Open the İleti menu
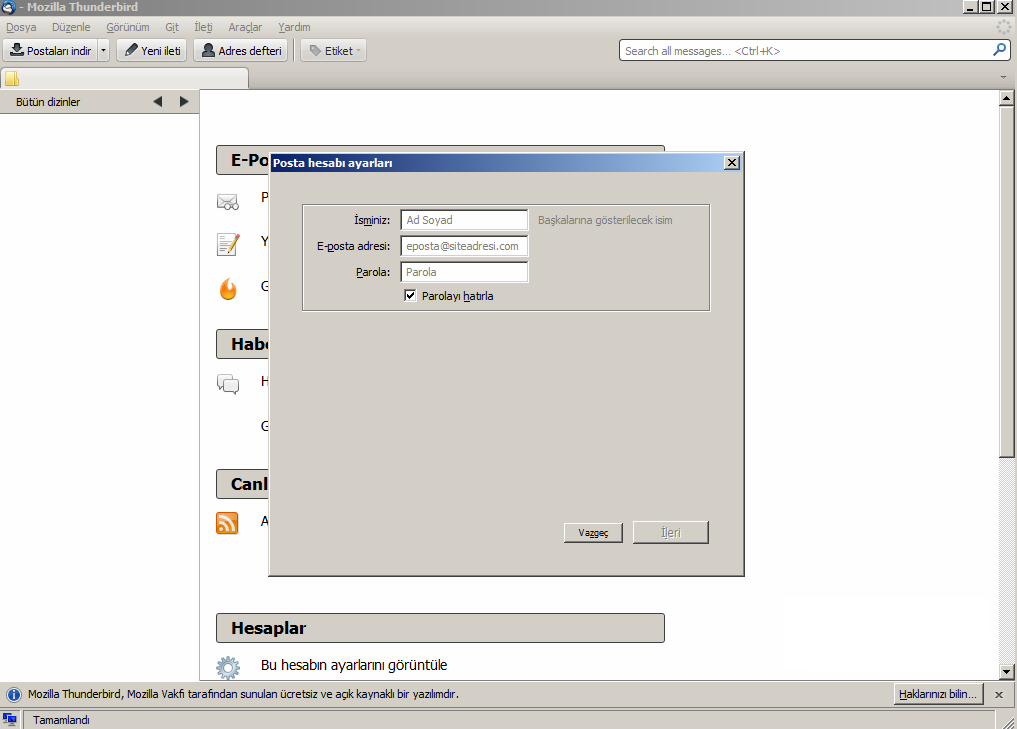The height and width of the screenshot is (729, 1017). [x=203, y=27]
